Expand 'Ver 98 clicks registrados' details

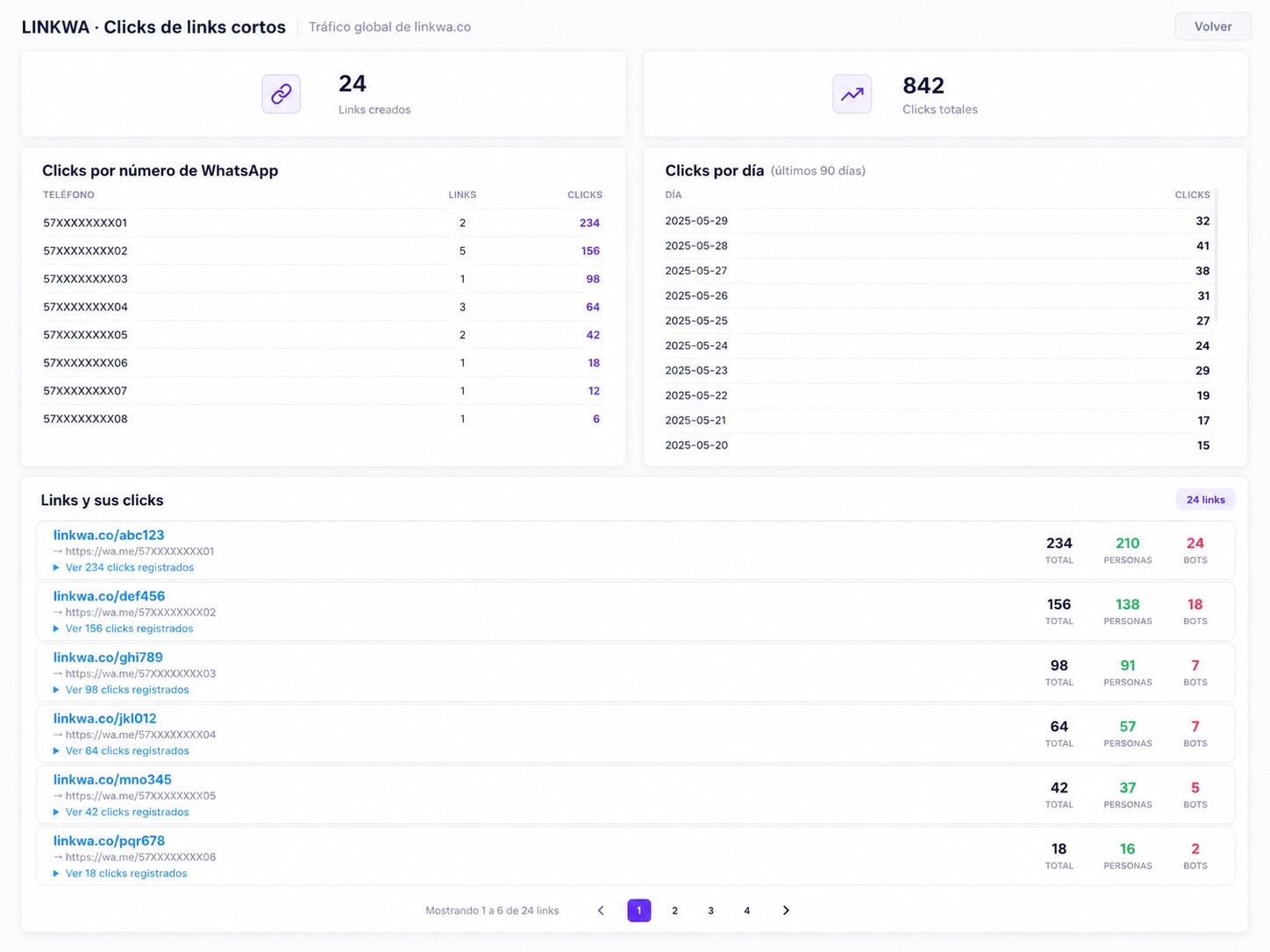(x=121, y=690)
